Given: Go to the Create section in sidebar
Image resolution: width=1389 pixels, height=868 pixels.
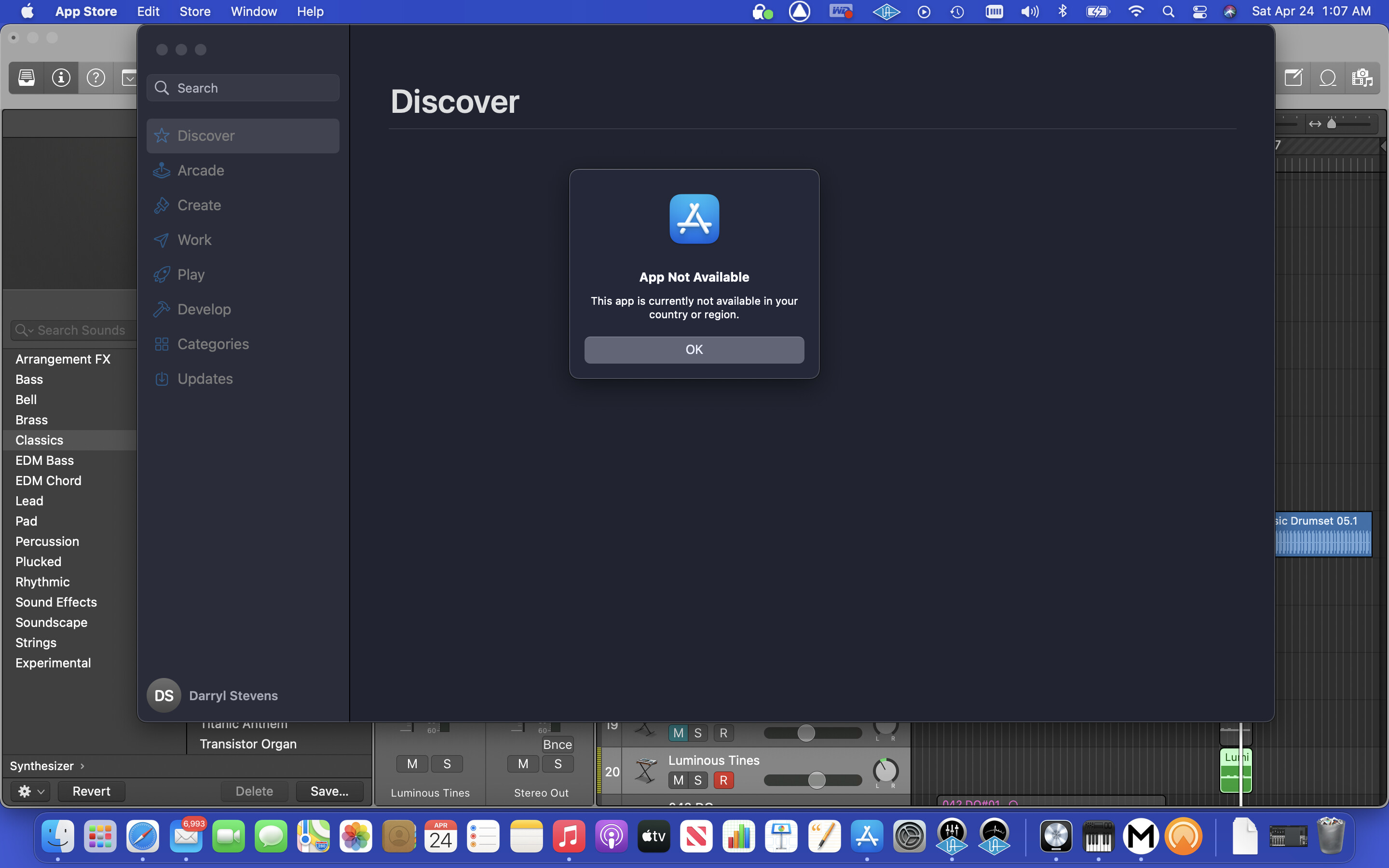Looking at the screenshot, I should tap(243, 205).
